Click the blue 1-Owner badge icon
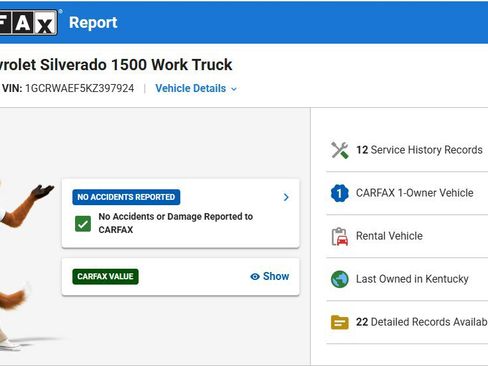This screenshot has height=366, width=488. [x=340, y=193]
